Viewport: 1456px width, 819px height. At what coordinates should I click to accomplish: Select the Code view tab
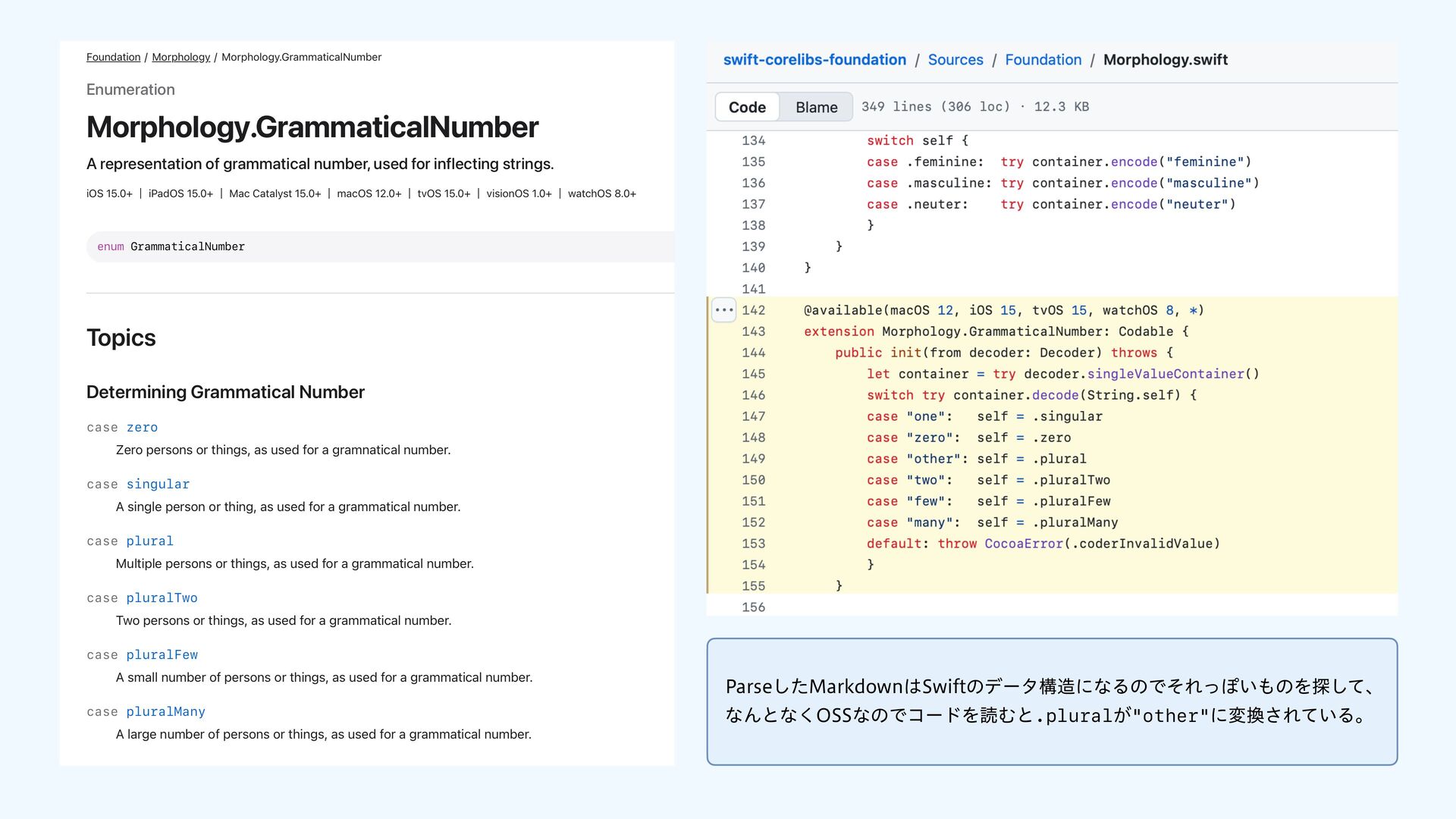click(x=747, y=107)
